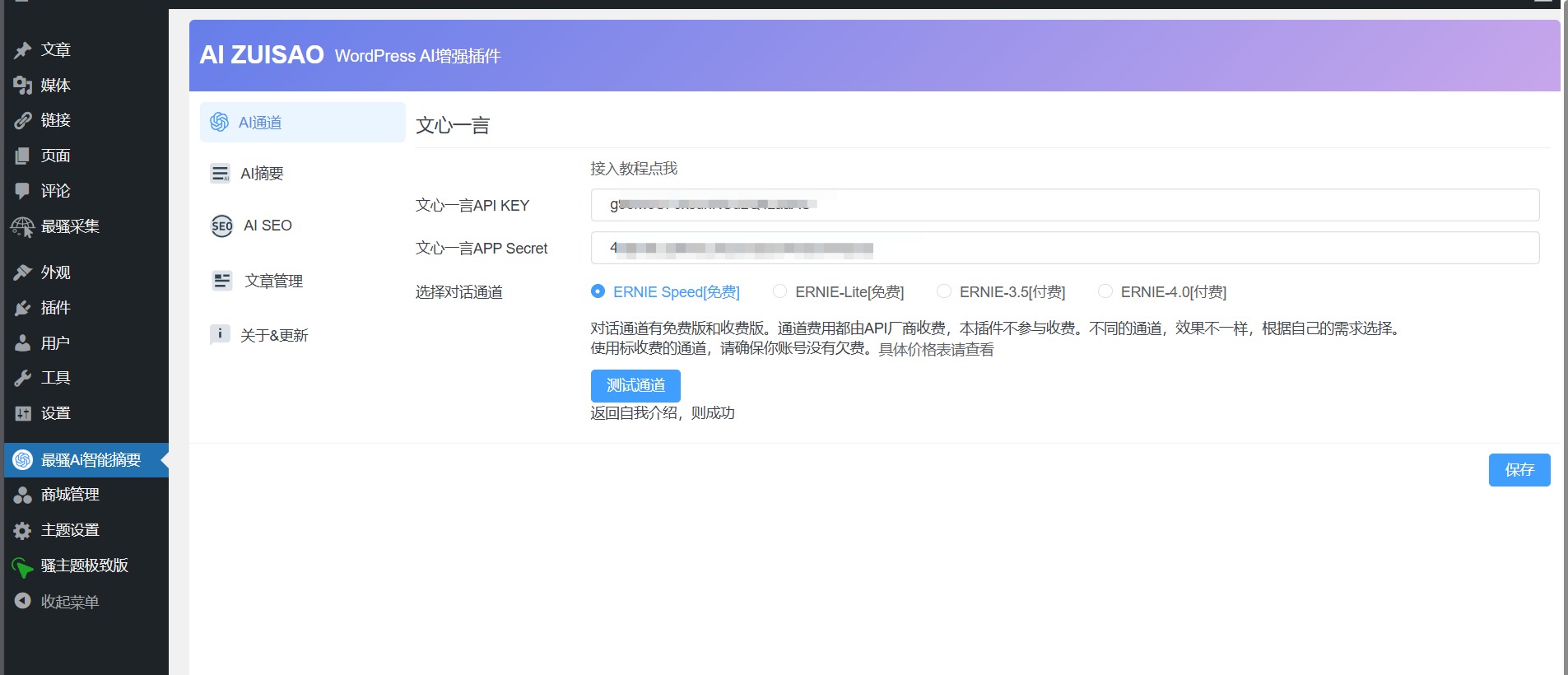The width and height of the screenshot is (1568, 675).
Task: Click the 测试通道 button
Action: click(x=635, y=385)
